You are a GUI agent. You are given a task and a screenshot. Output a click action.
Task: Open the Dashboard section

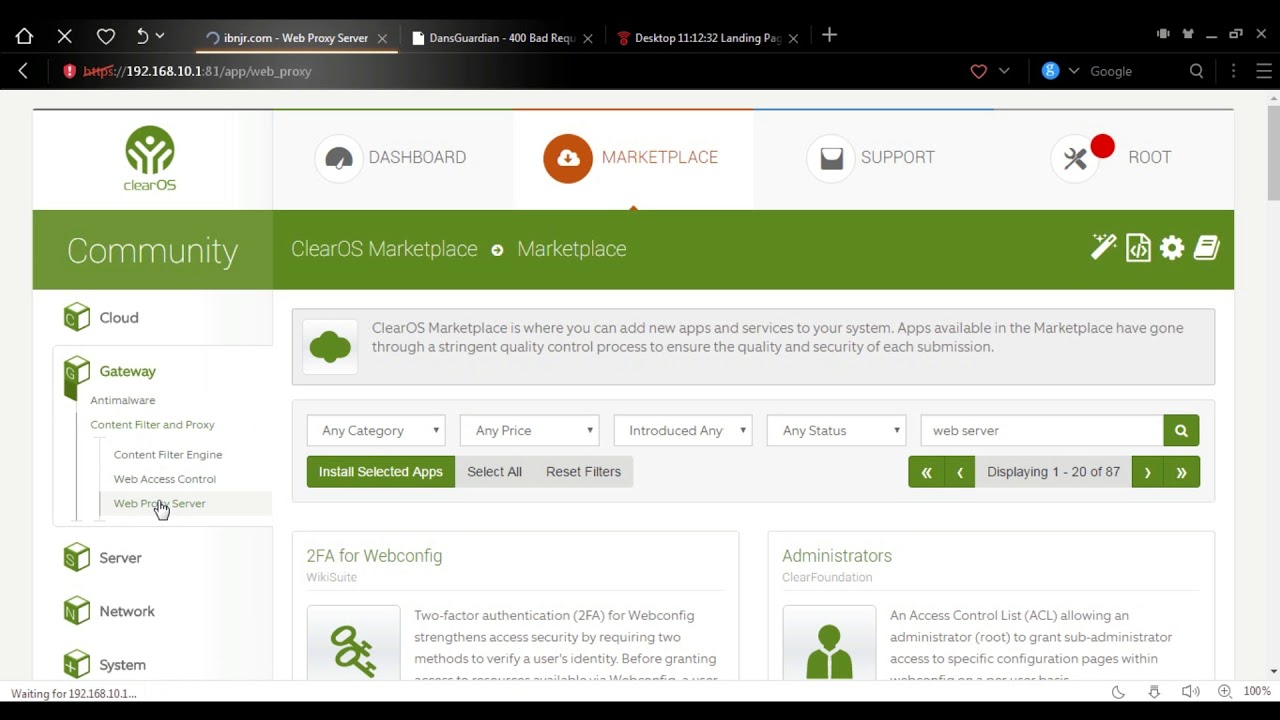pos(392,158)
